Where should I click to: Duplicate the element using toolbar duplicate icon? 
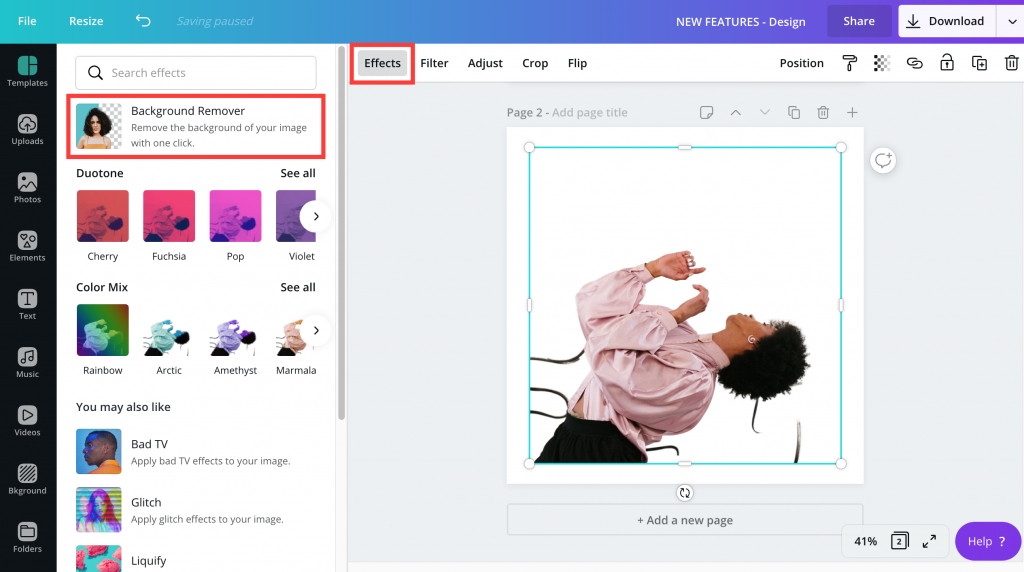tap(980, 63)
